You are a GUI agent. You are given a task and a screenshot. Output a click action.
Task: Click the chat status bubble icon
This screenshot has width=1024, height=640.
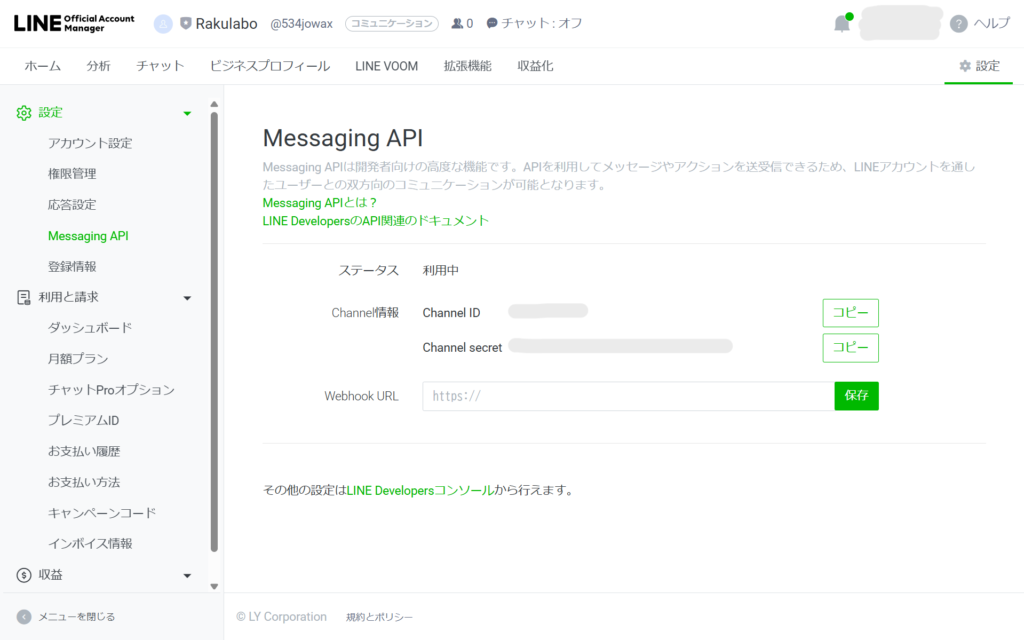tap(492, 23)
